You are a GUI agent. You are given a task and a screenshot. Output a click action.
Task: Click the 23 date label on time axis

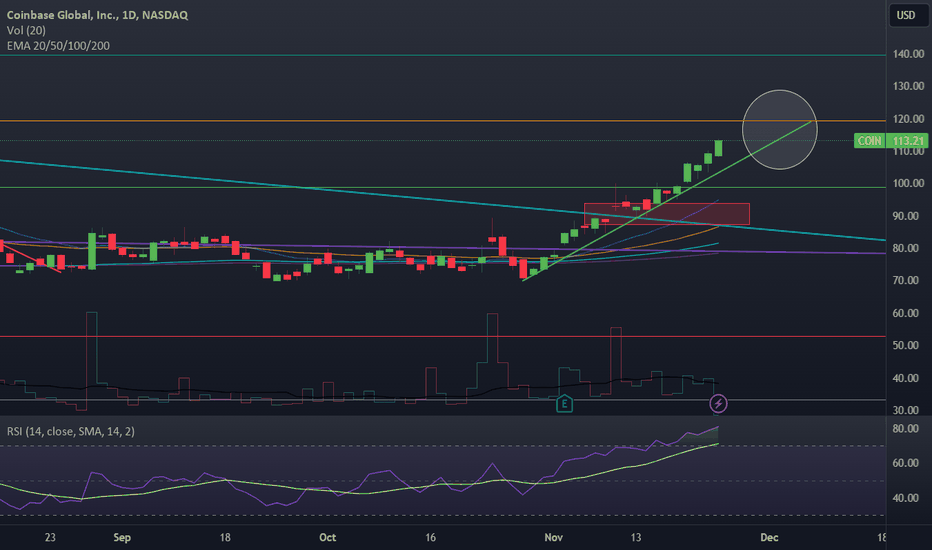(50, 538)
